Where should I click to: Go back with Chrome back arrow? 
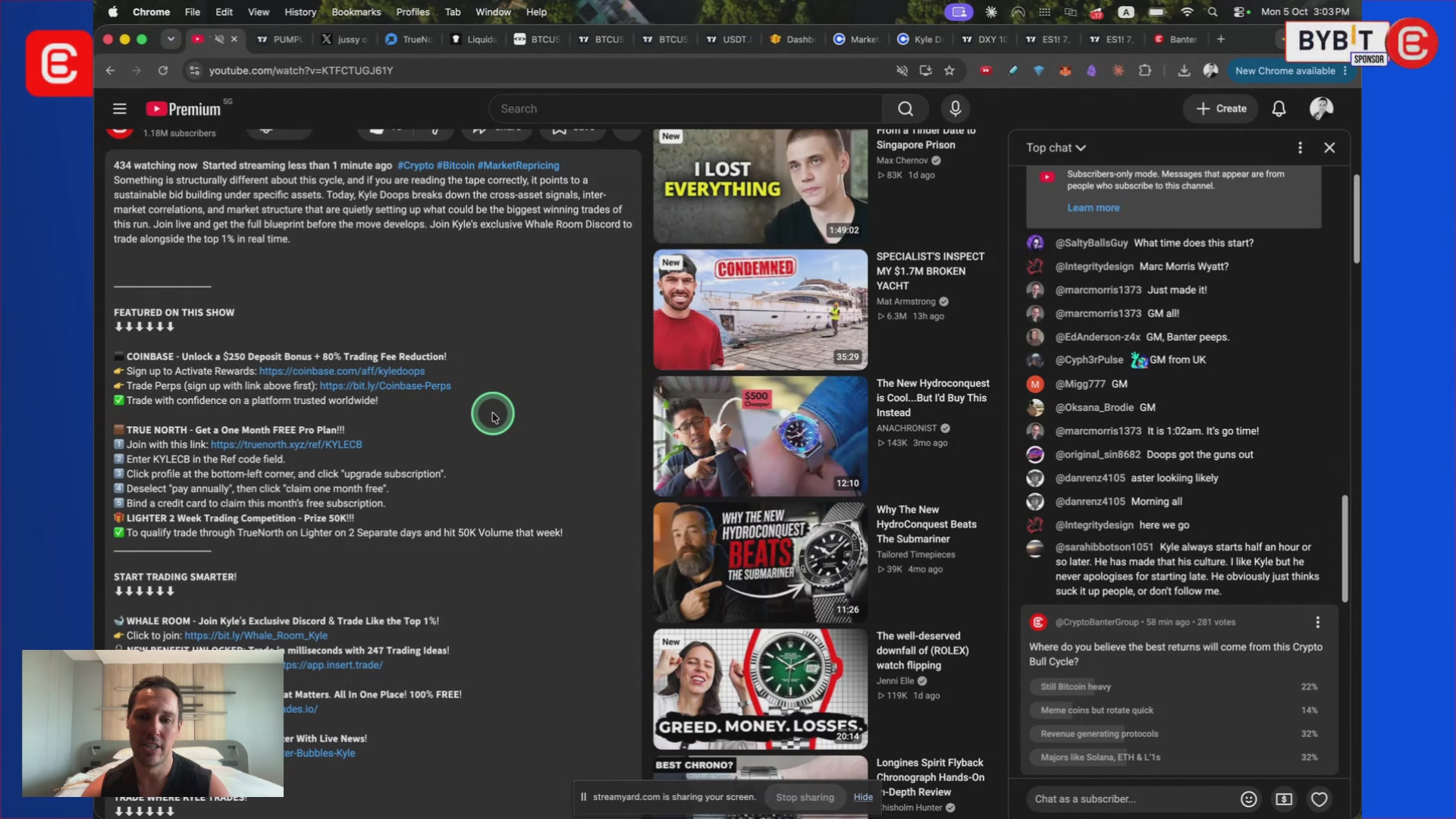111,71
